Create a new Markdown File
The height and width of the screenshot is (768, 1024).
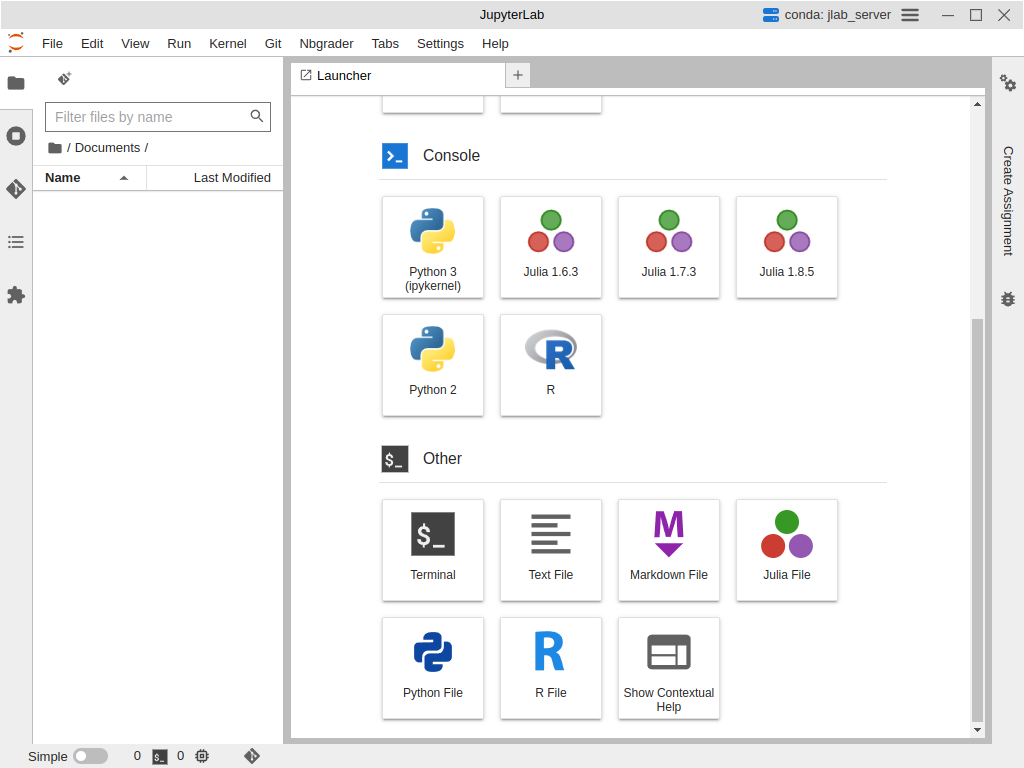(669, 550)
